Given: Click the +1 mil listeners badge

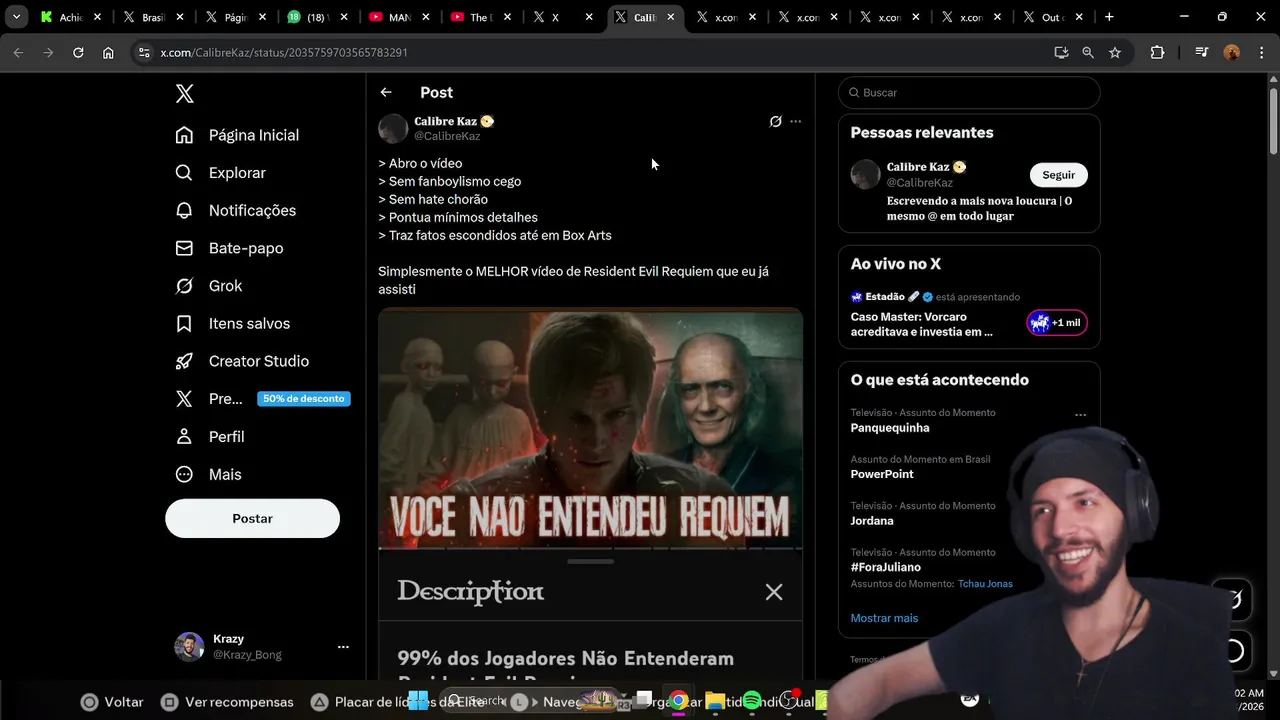Looking at the screenshot, I should coord(1056,323).
